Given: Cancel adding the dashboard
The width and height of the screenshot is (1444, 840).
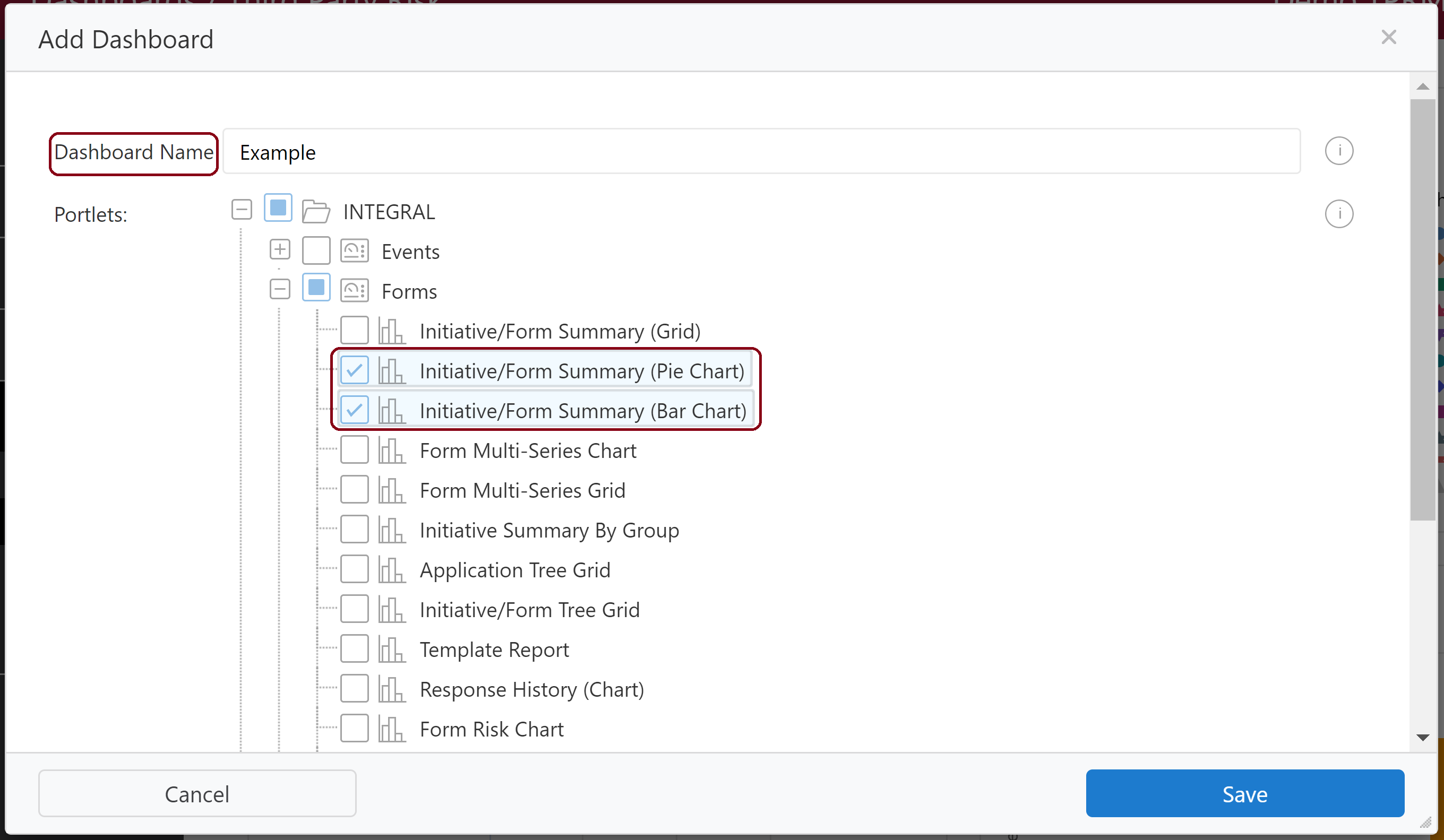Looking at the screenshot, I should pos(197,794).
